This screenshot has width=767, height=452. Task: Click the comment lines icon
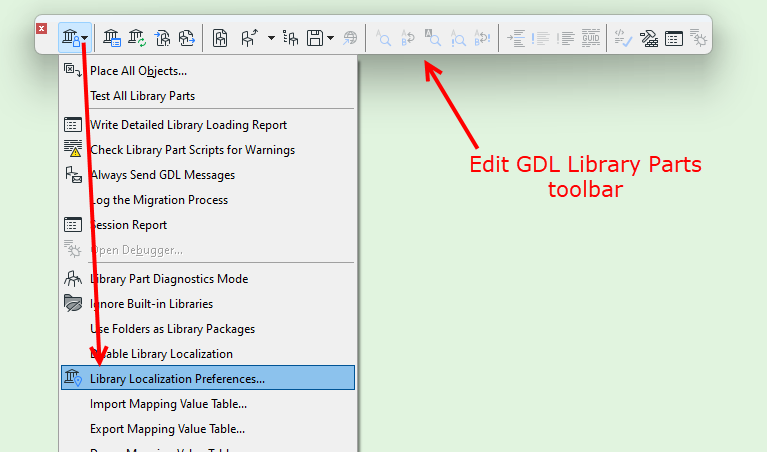point(541,38)
